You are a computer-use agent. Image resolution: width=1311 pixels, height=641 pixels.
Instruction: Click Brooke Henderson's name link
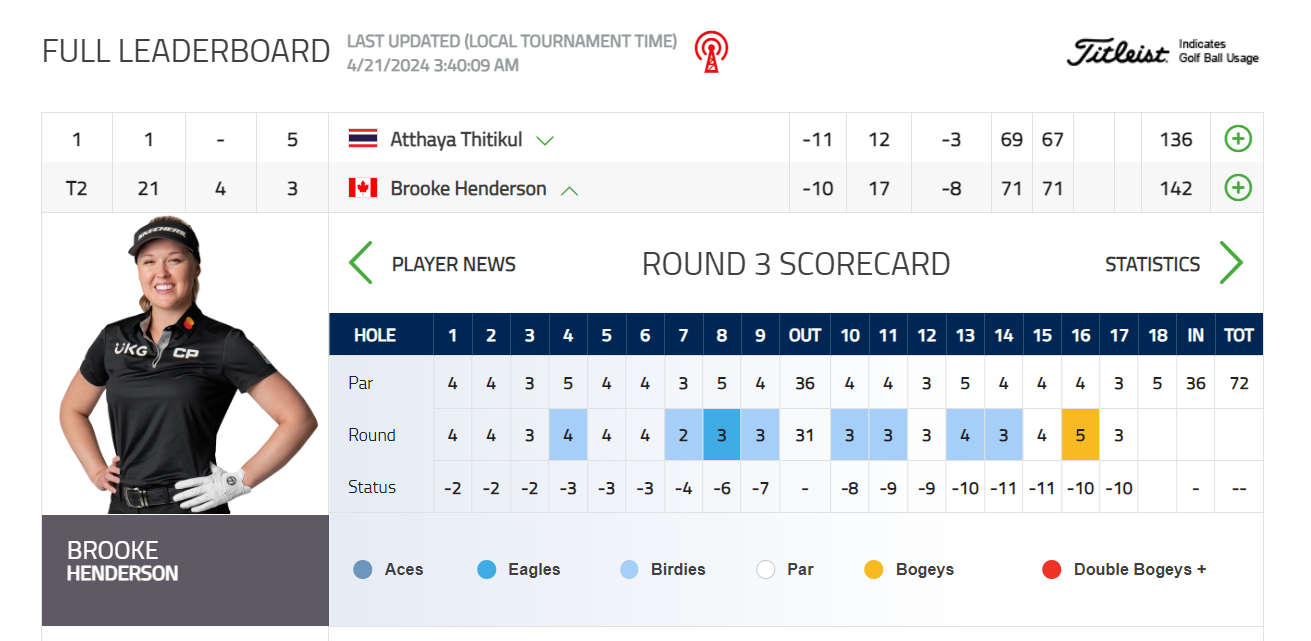coord(467,187)
